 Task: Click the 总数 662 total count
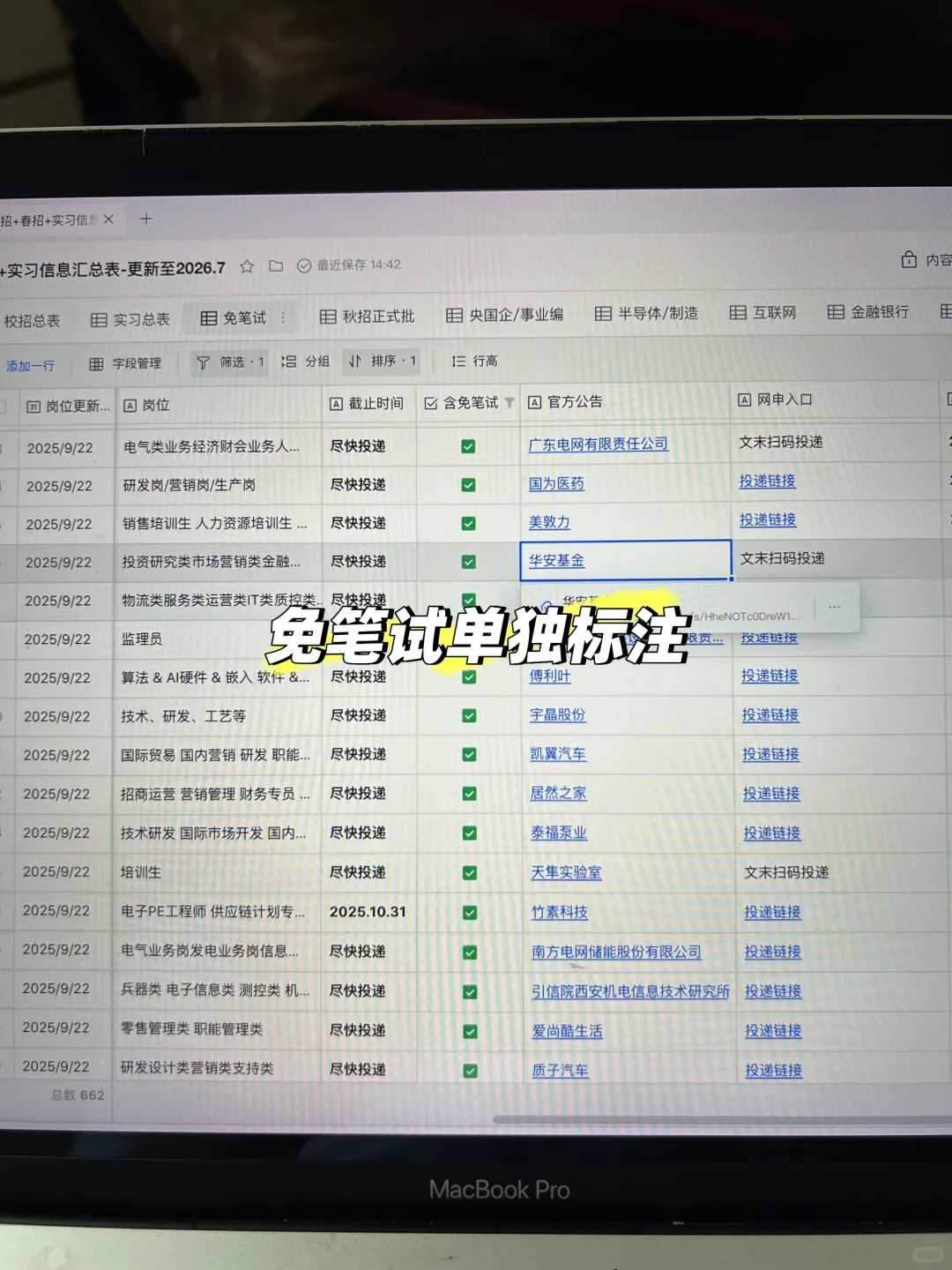point(78,1095)
